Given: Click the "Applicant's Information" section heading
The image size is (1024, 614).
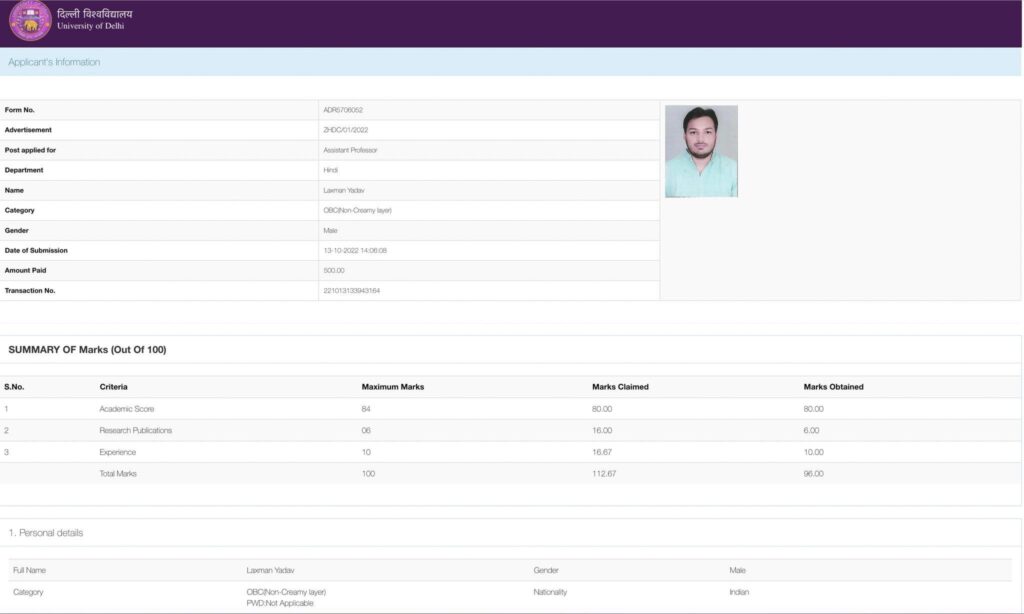Looking at the screenshot, I should click(x=54, y=62).
